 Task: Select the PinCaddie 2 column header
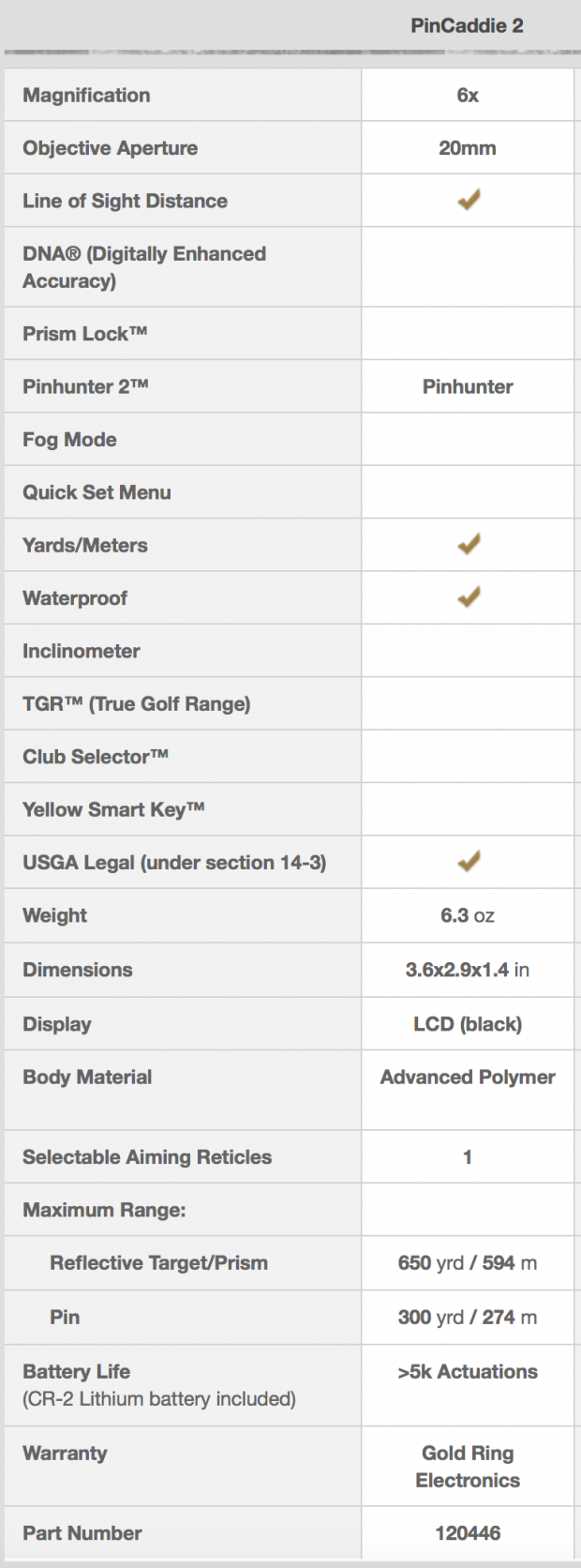point(467,25)
